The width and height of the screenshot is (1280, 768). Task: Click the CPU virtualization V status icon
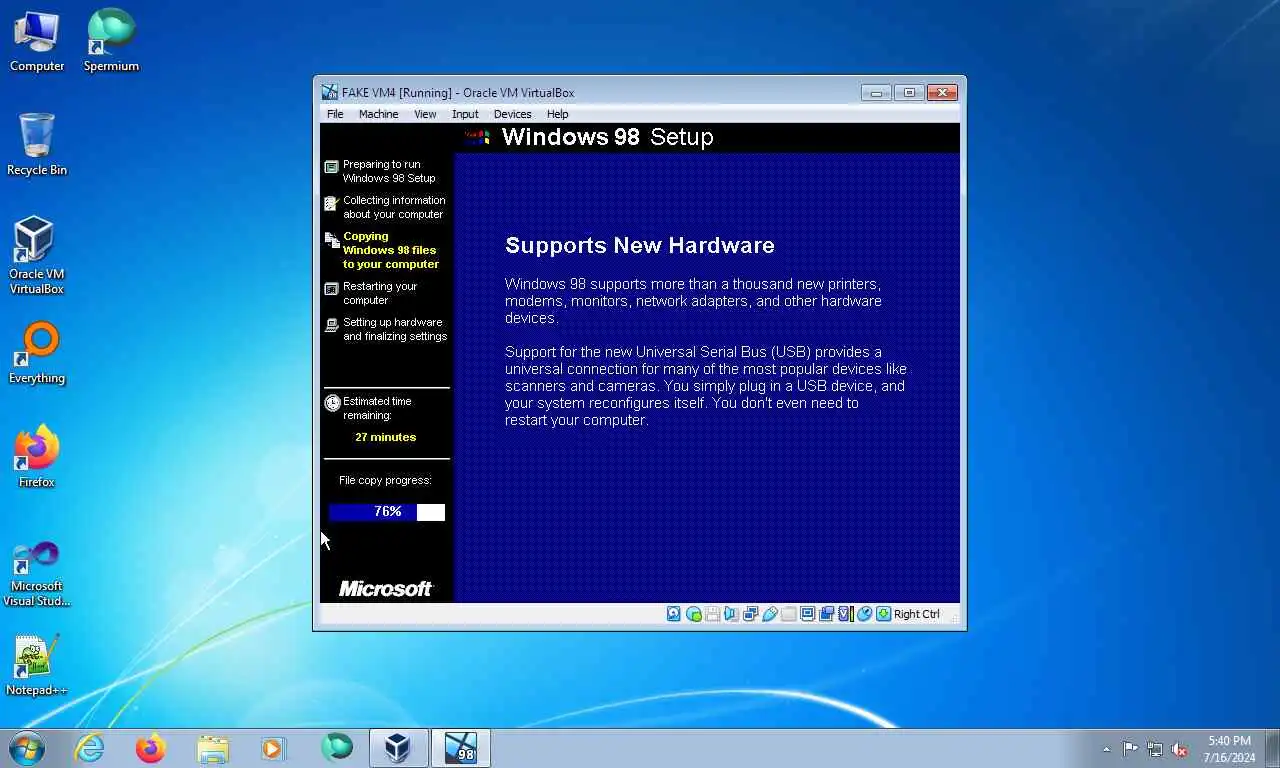click(x=844, y=614)
